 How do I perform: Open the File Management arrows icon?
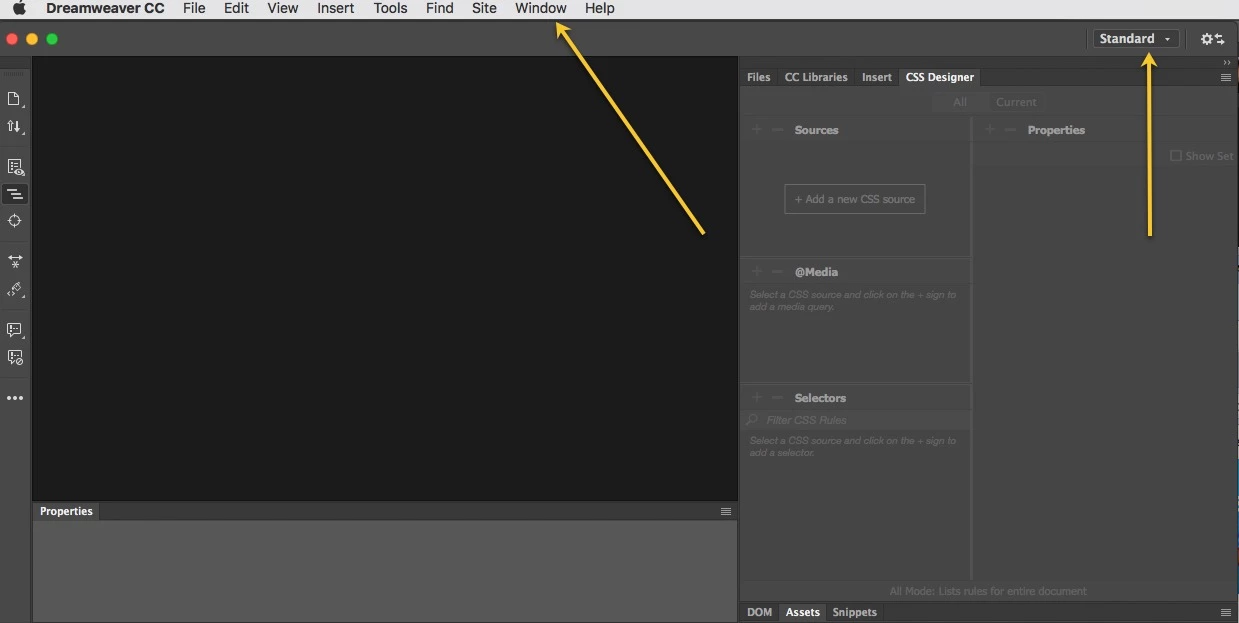pos(14,127)
